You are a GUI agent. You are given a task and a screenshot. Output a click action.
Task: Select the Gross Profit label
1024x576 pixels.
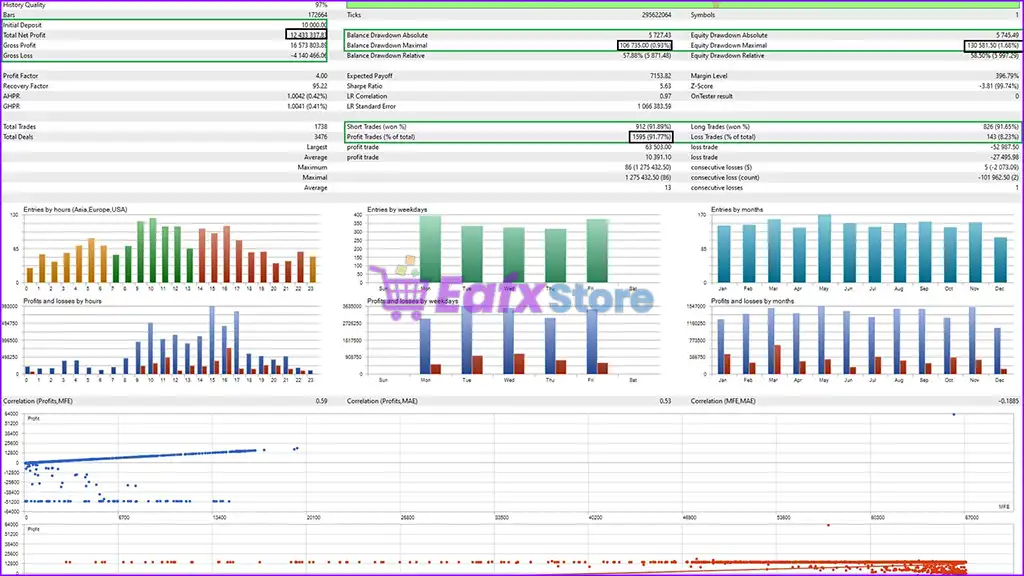[20, 46]
